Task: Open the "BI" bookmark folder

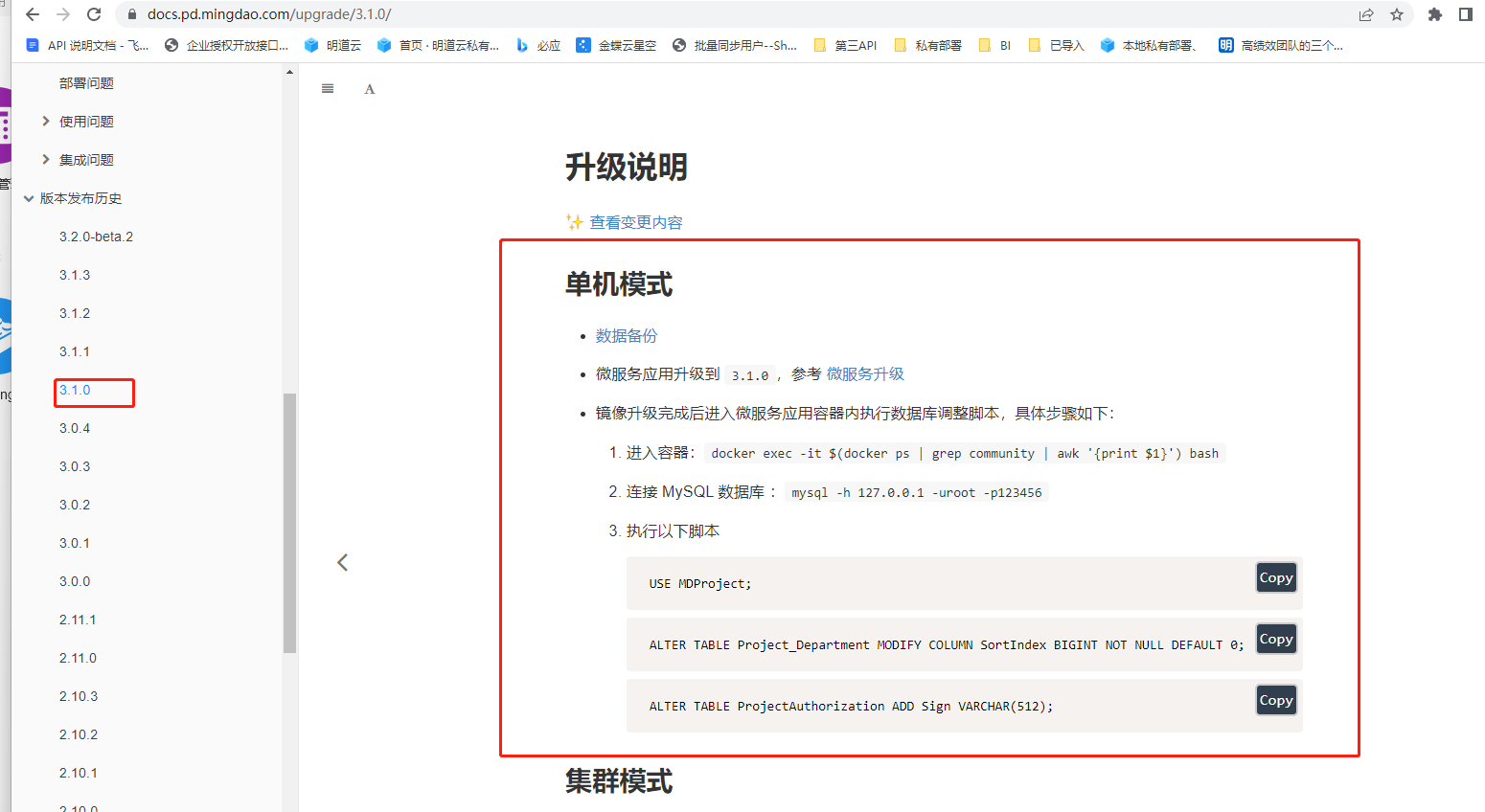Action: pyautogui.click(x=994, y=45)
